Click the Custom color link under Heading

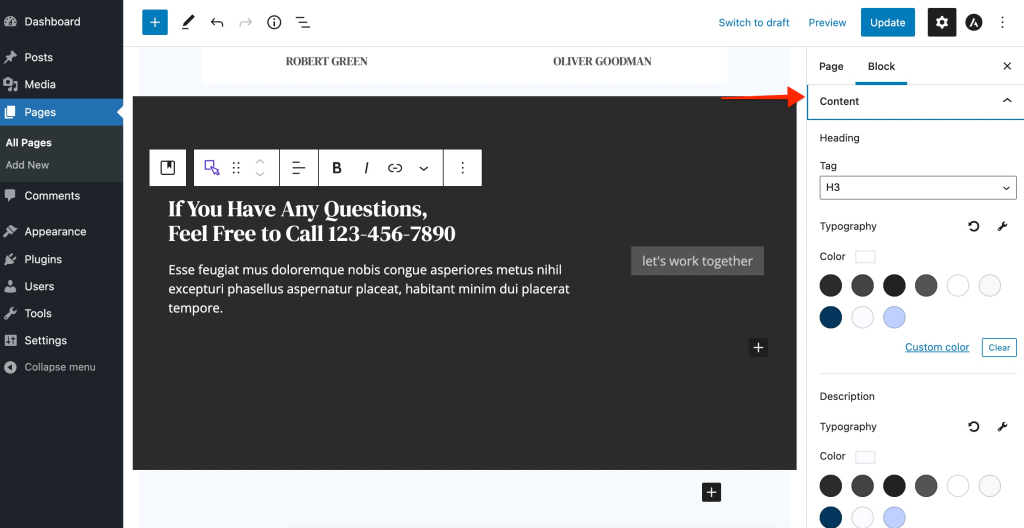(x=937, y=347)
